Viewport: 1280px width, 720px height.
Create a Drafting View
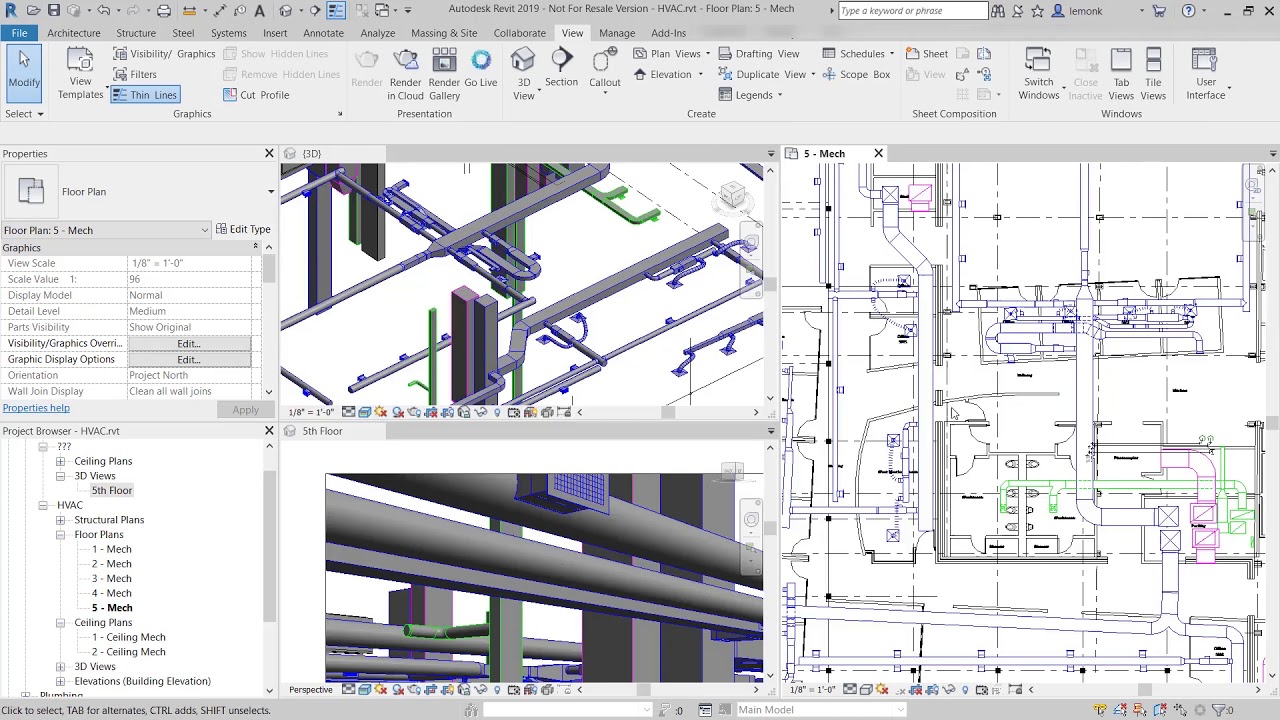coord(759,54)
